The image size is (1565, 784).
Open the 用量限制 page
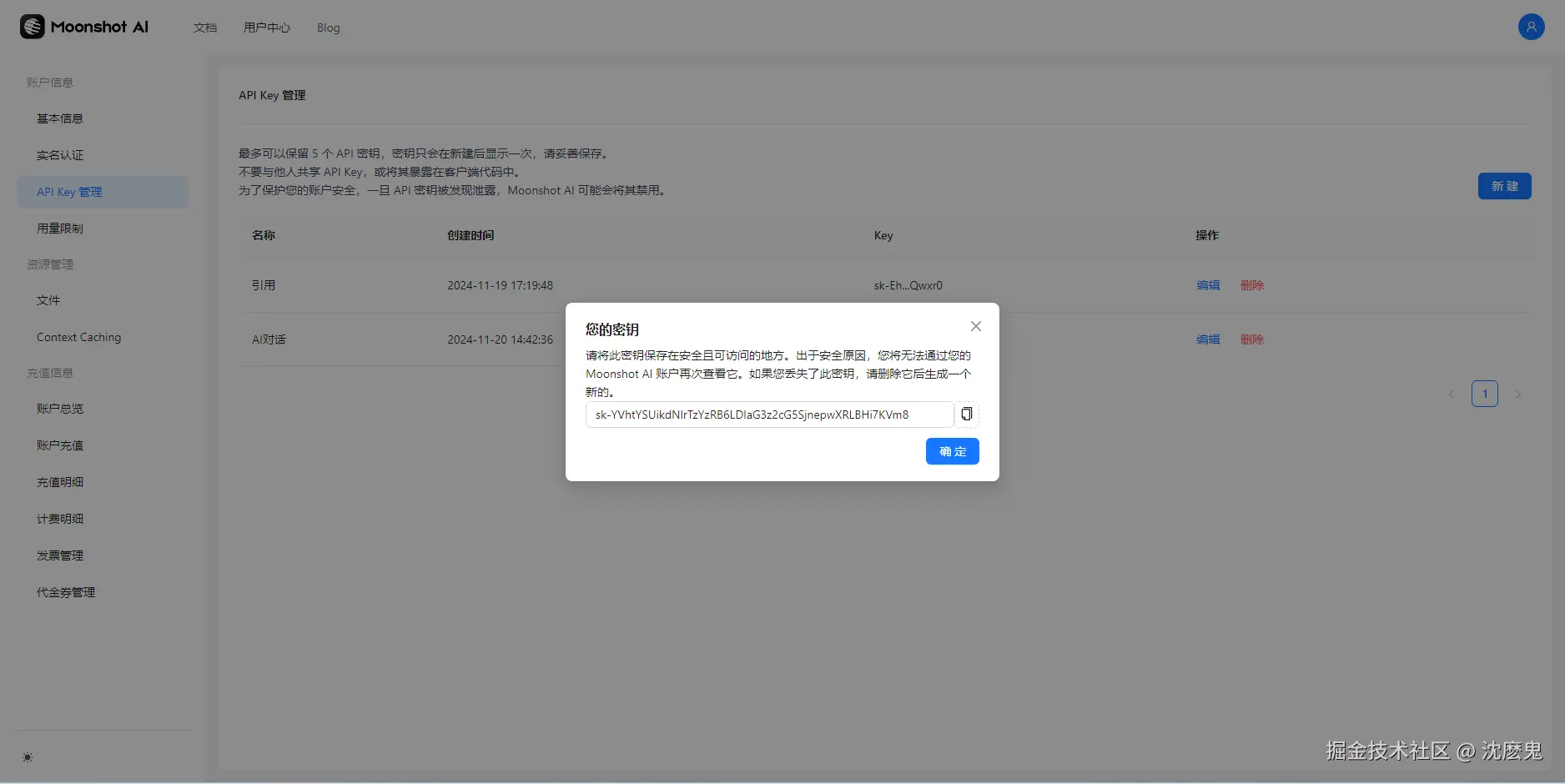[59, 228]
